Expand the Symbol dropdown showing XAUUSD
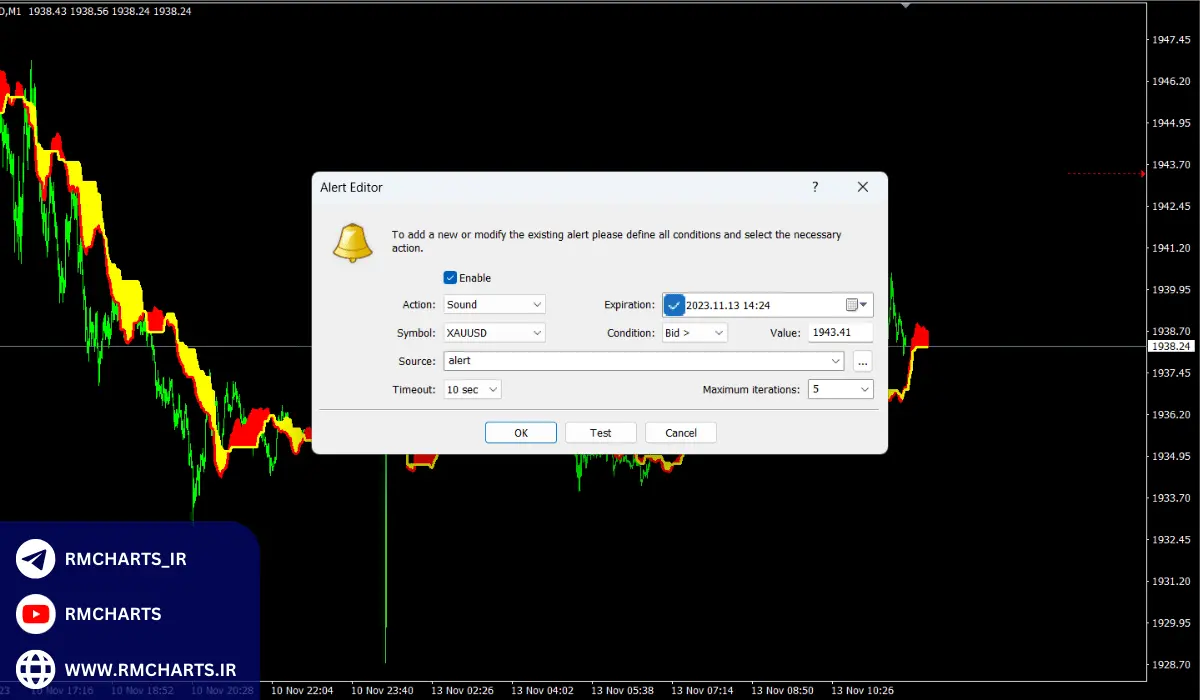This screenshot has width=1200, height=700. click(x=494, y=333)
